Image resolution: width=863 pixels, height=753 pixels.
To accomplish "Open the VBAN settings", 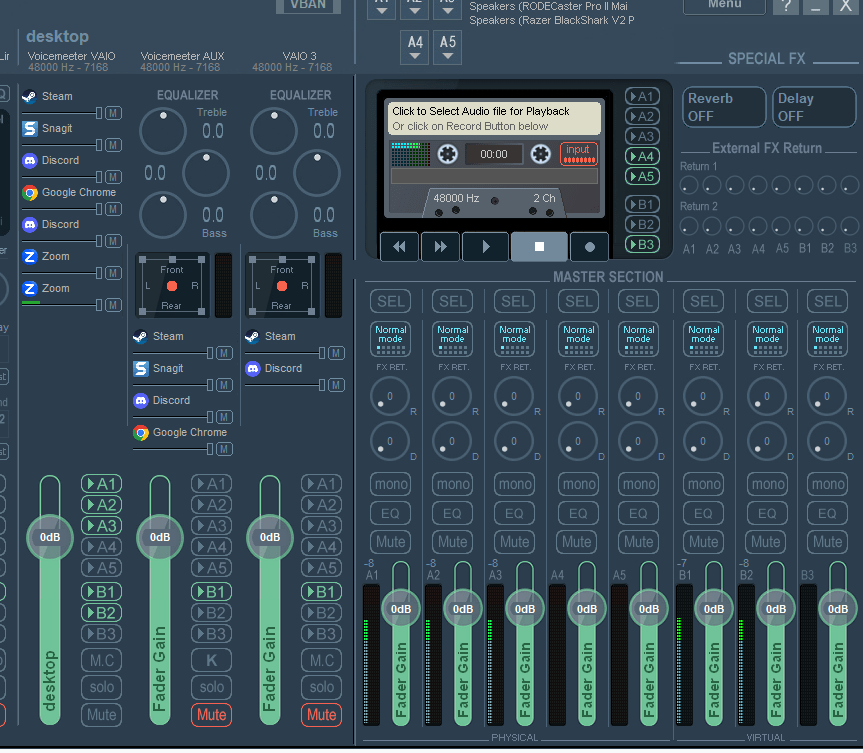I will (308, 5).
